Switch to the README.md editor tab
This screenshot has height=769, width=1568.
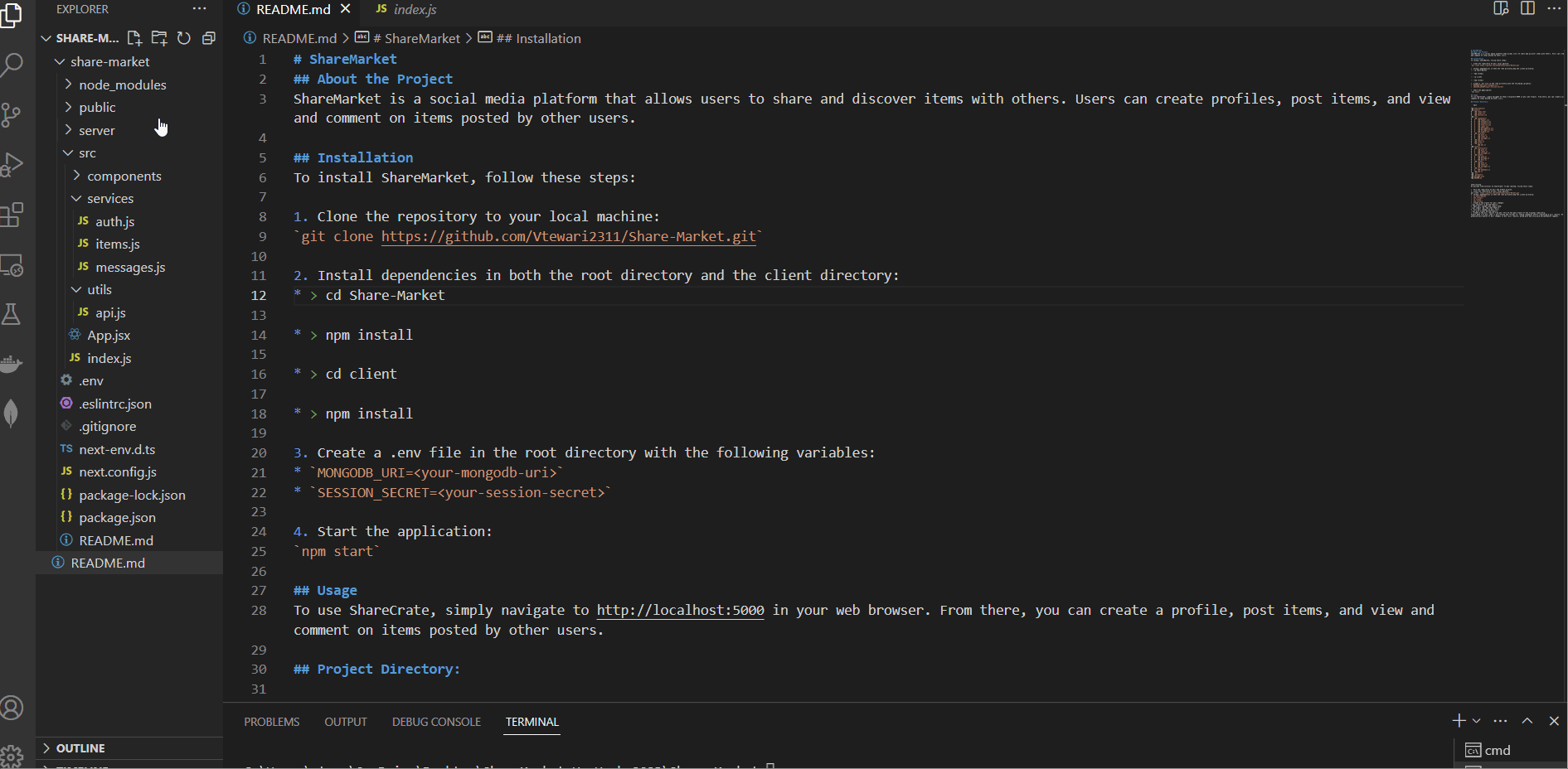294,9
